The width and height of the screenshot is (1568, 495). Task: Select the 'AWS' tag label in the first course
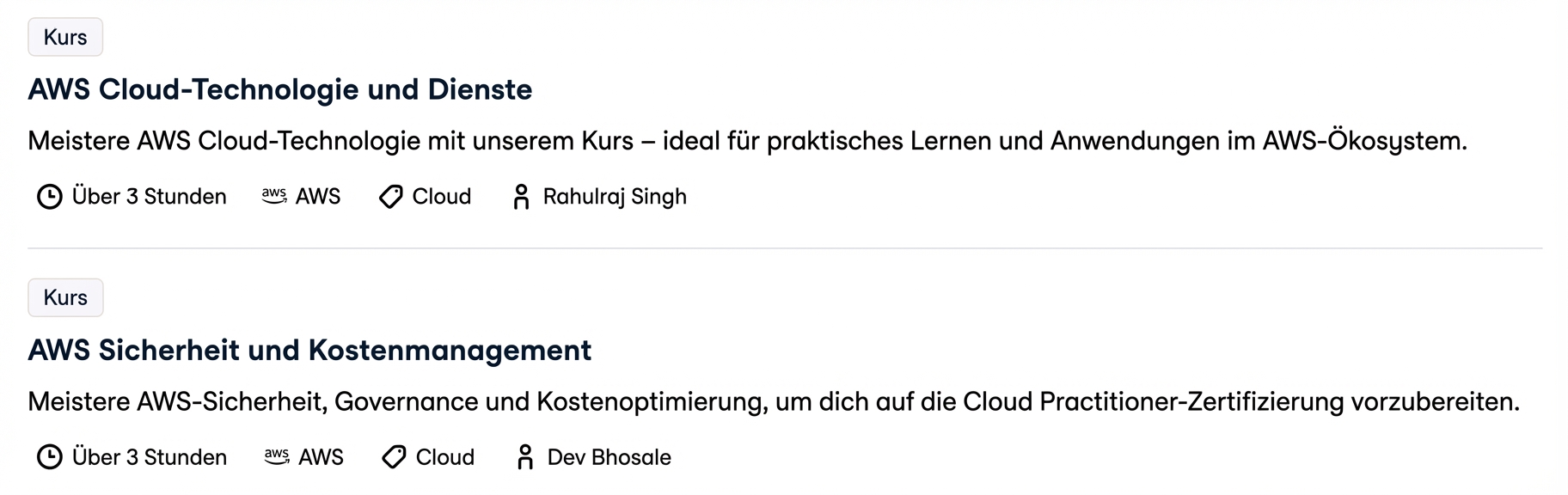(x=317, y=197)
